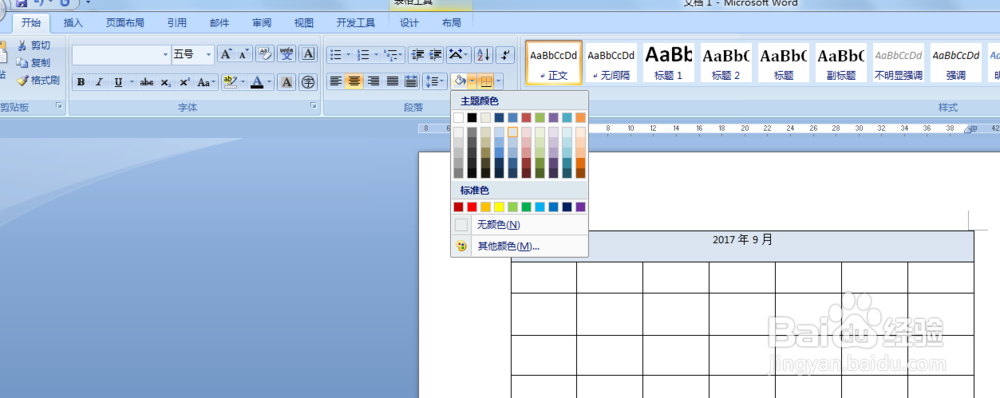Switch to the 页面布局 tab

point(125,23)
